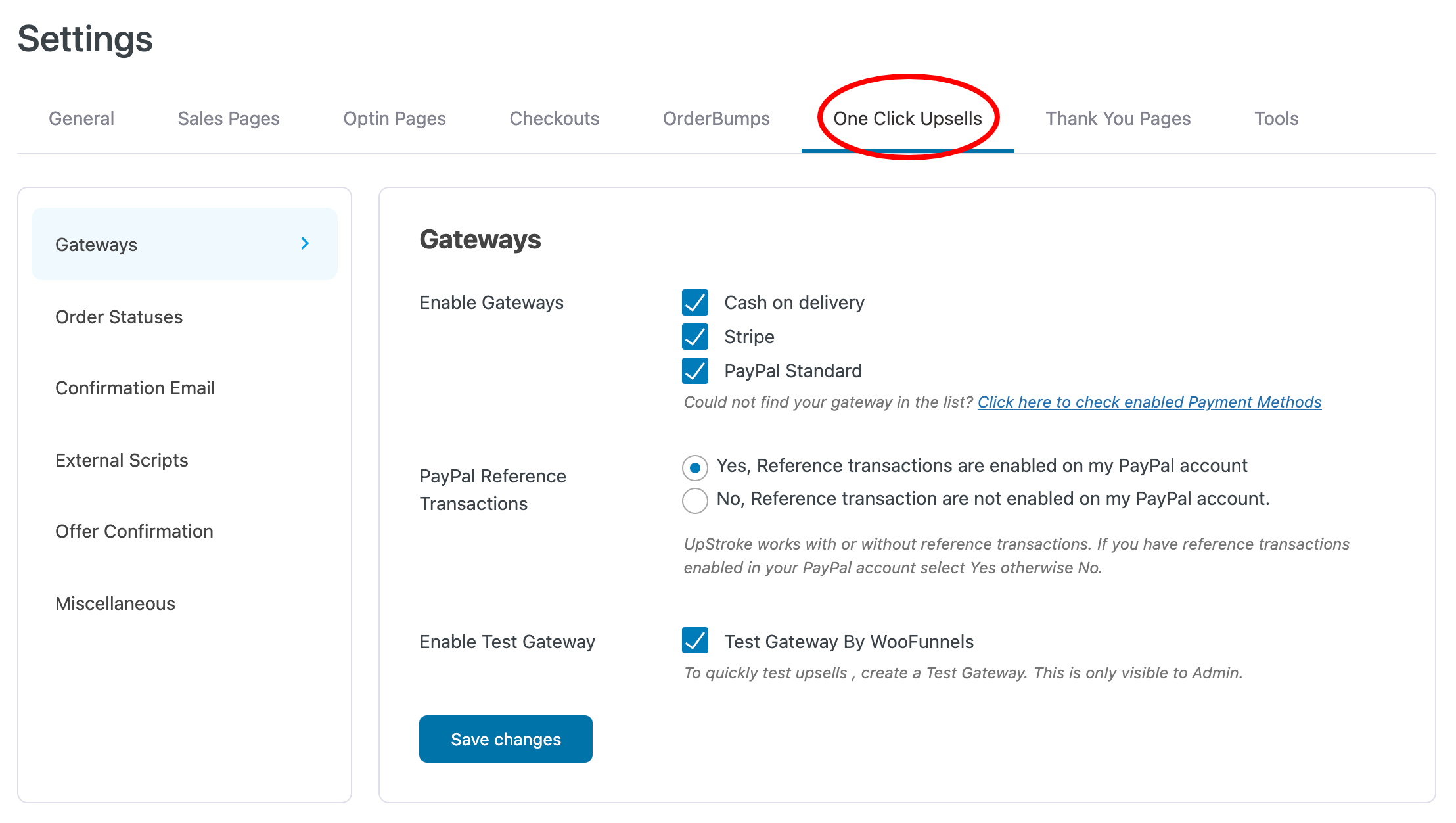Open link to check enabled Payment Methods

pyautogui.click(x=1149, y=402)
